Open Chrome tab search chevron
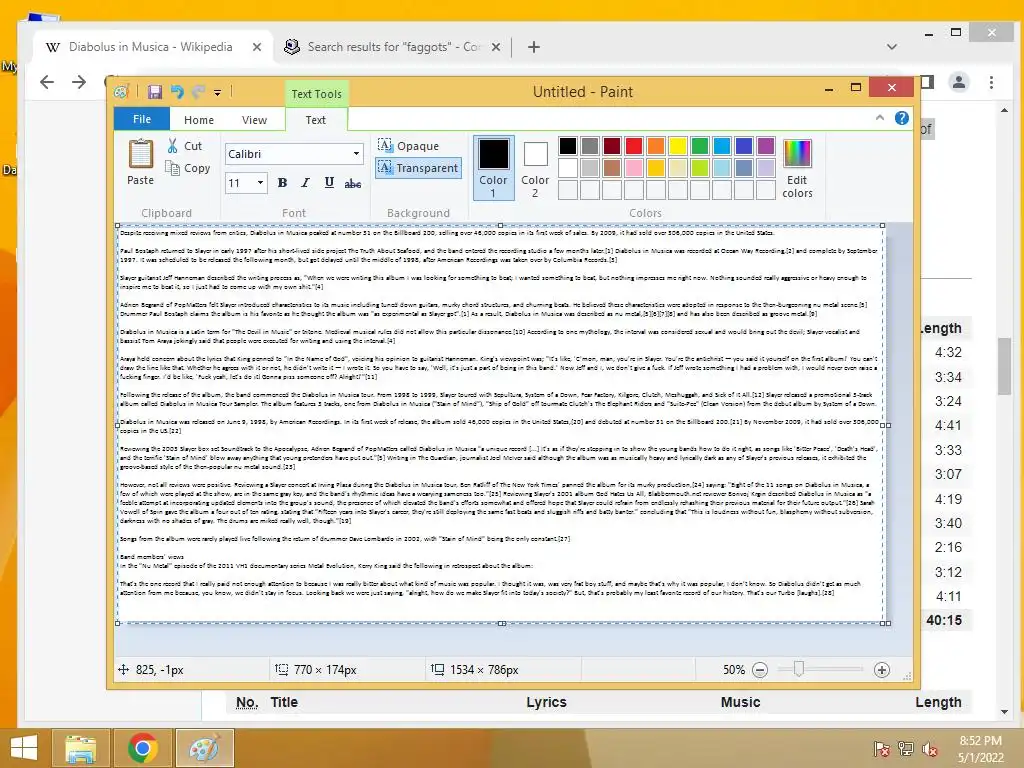The height and width of the screenshot is (768, 1024). (x=891, y=47)
